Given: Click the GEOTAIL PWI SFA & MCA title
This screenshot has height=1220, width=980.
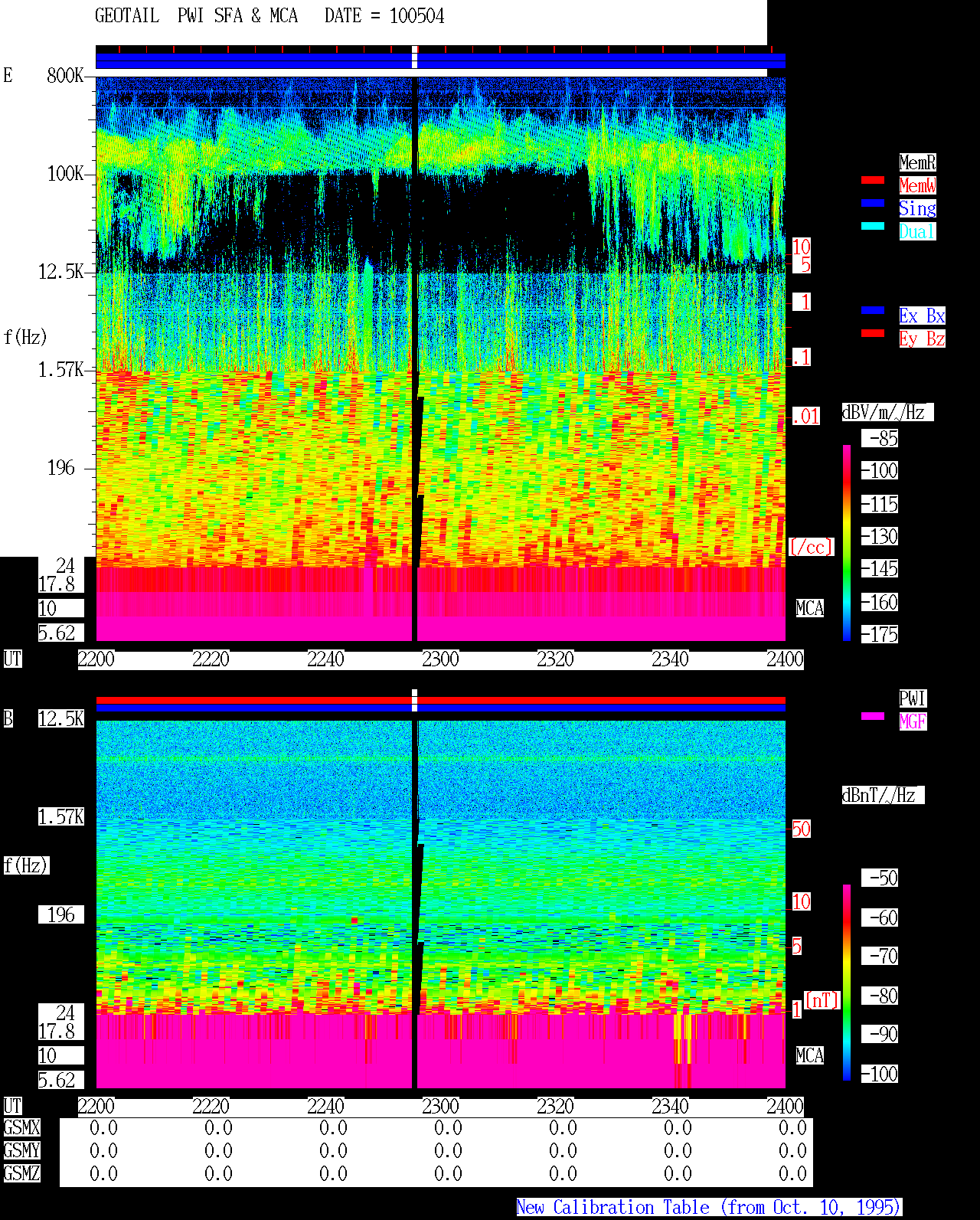Looking at the screenshot, I should [x=269, y=16].
